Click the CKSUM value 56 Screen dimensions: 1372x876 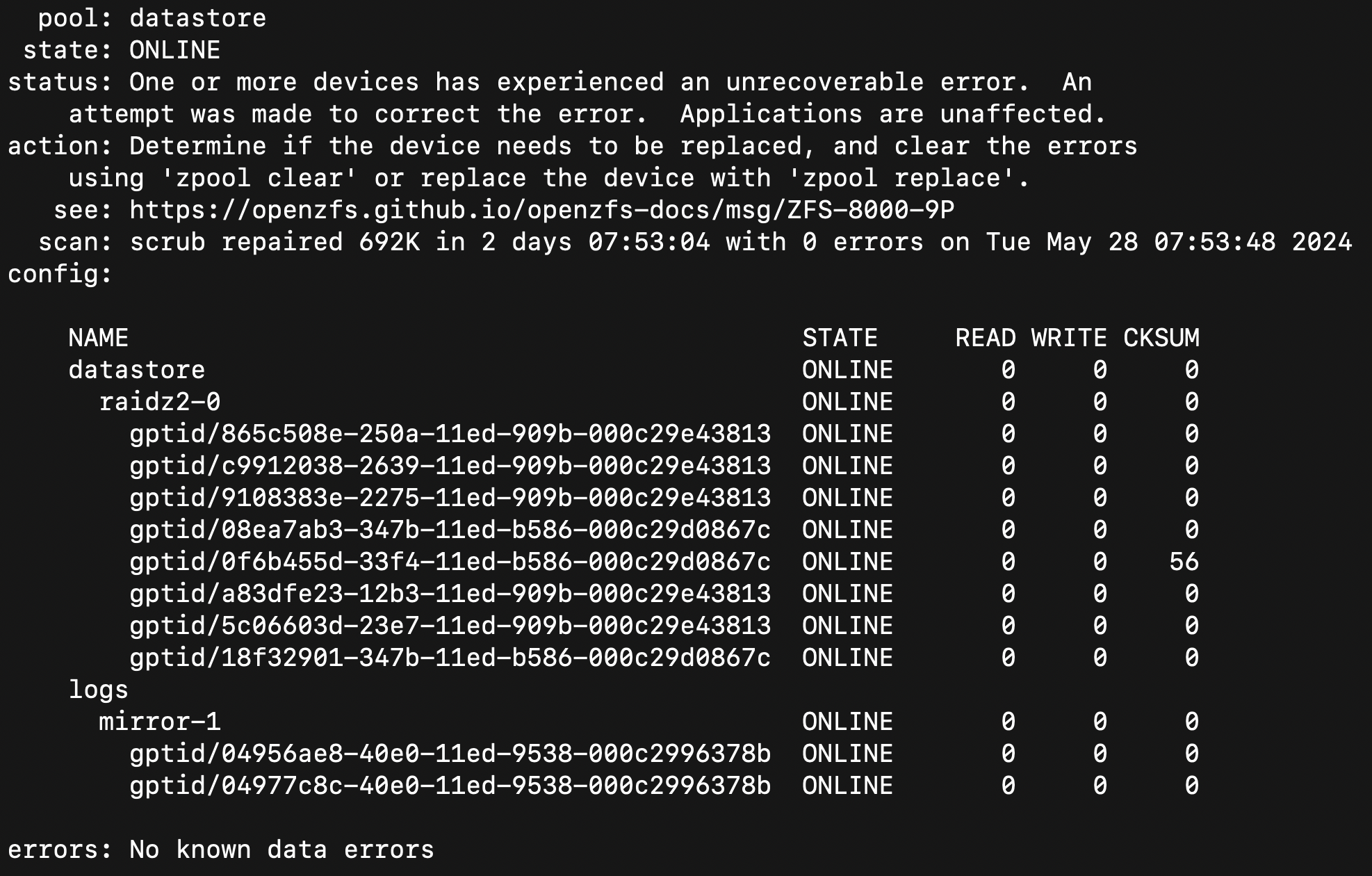[1184, 562]
